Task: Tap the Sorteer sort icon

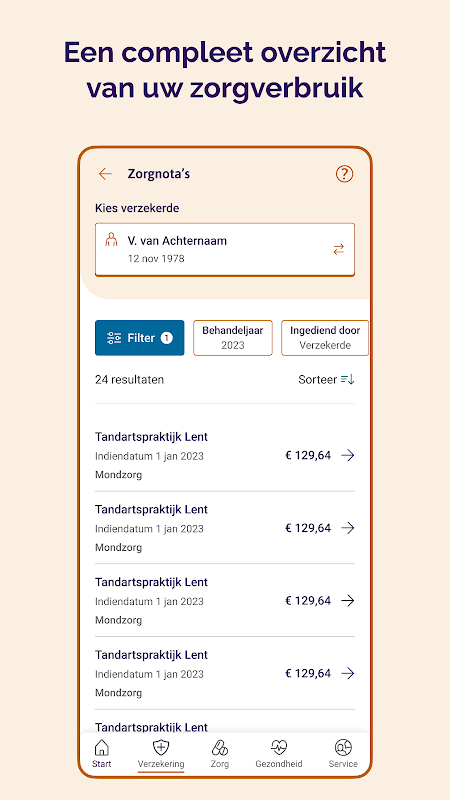Action: click(348, 380)
